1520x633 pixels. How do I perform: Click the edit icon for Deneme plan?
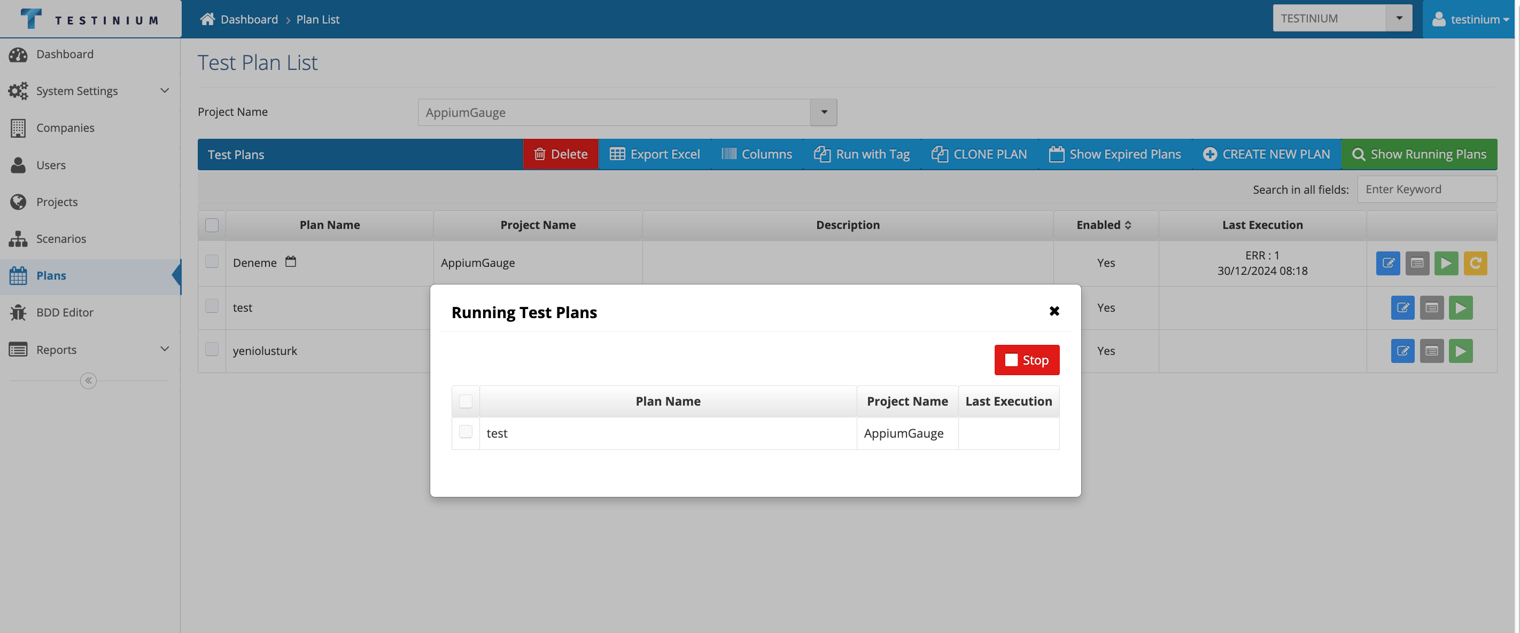pyautogui.click(x=1388, y=263)
